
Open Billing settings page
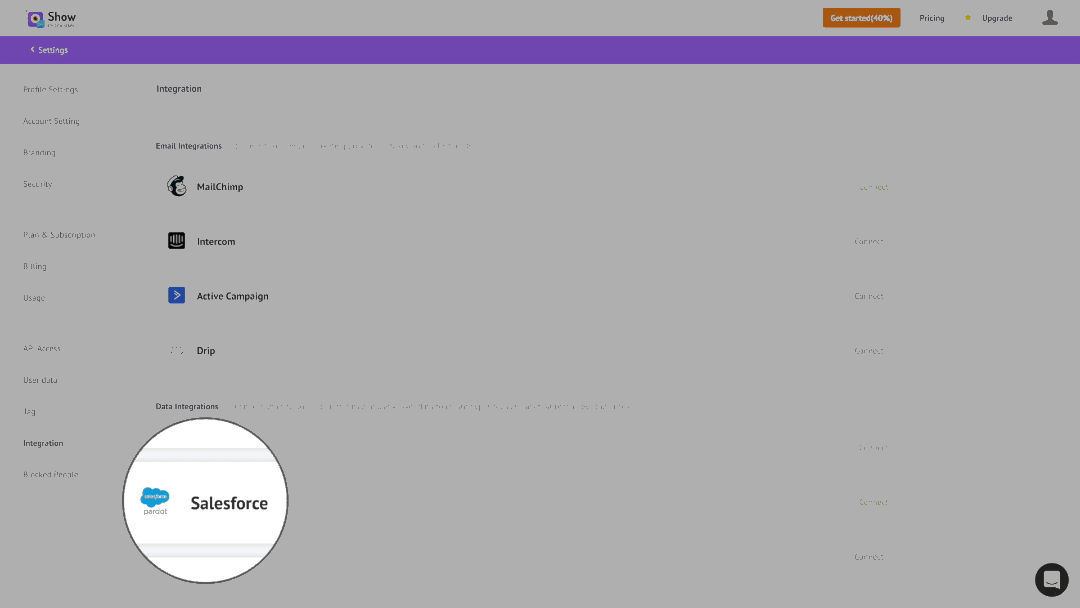pyautogui.click(x=34, y=266)
